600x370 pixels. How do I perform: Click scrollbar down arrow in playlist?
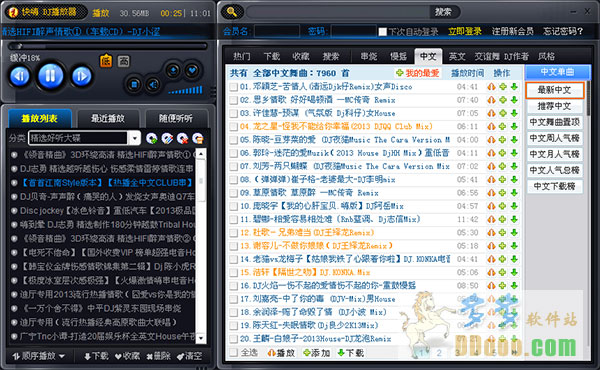tap(201, 338)
